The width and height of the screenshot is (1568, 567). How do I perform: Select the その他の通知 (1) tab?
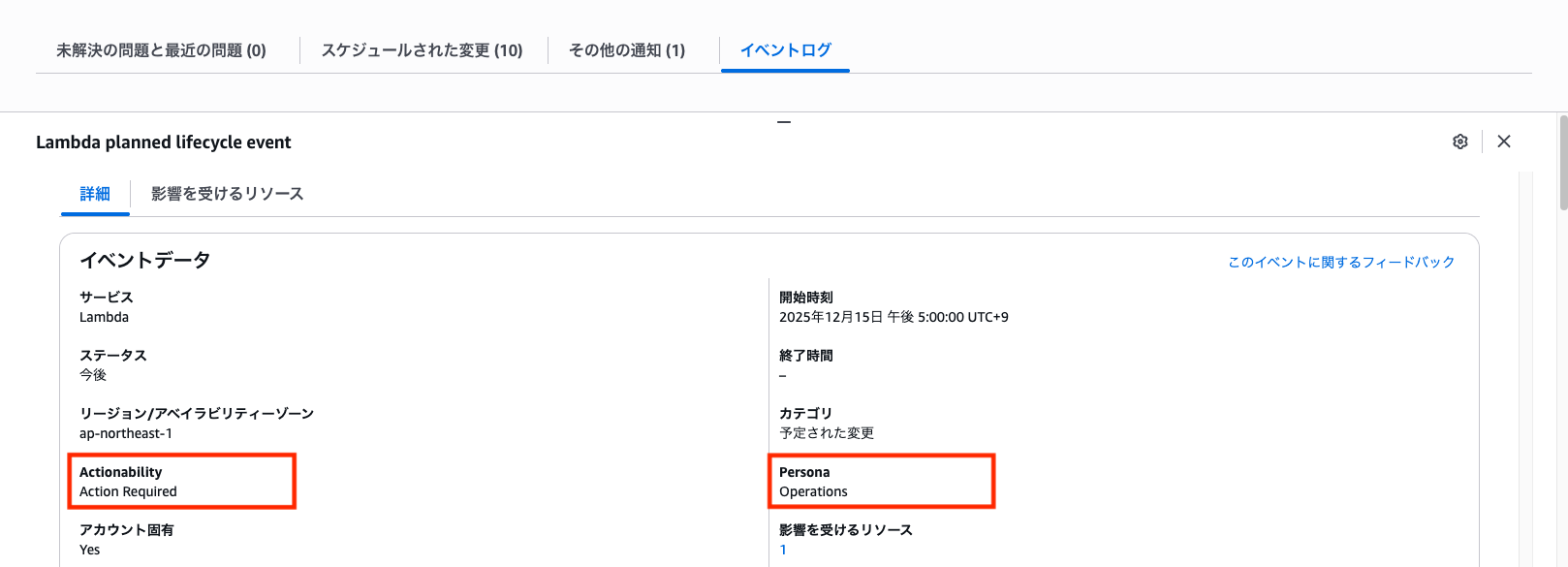[x=627, y=50]
